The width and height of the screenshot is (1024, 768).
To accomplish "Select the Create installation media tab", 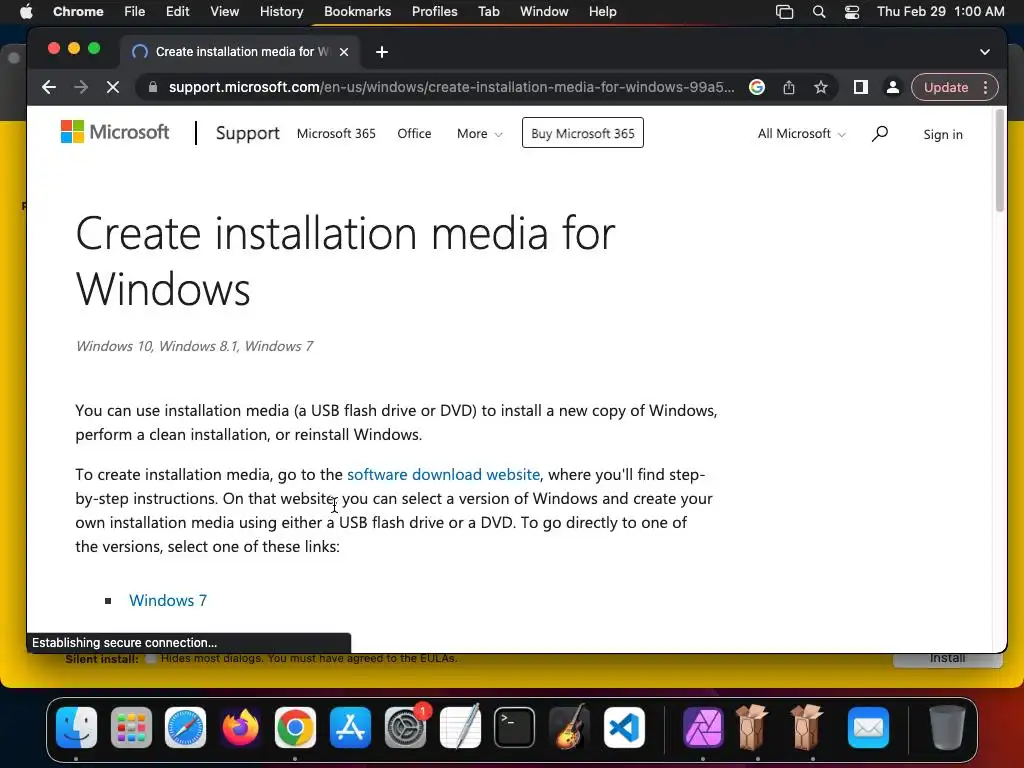I will point(240,52).
